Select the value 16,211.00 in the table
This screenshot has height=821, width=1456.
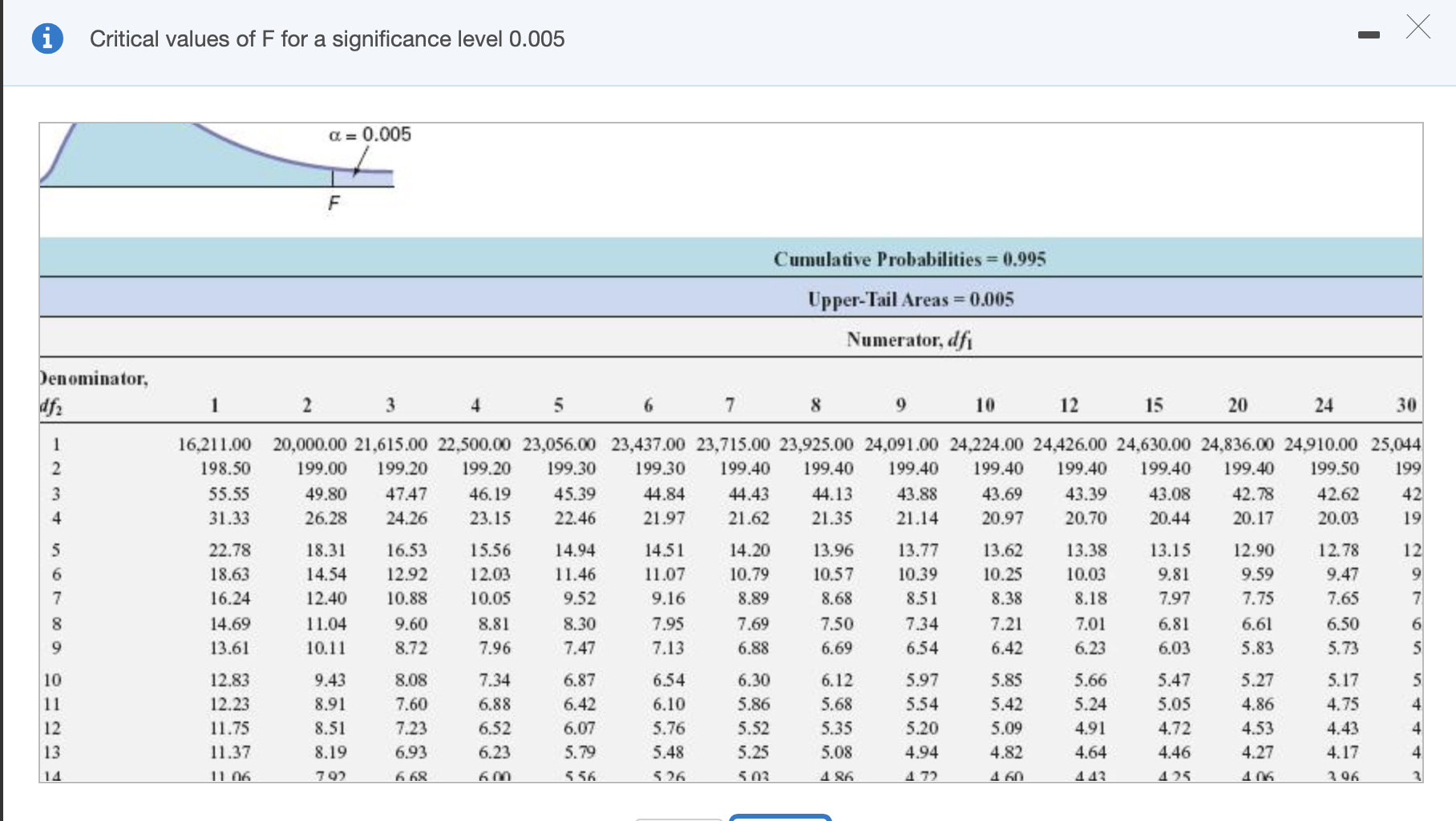213,443
